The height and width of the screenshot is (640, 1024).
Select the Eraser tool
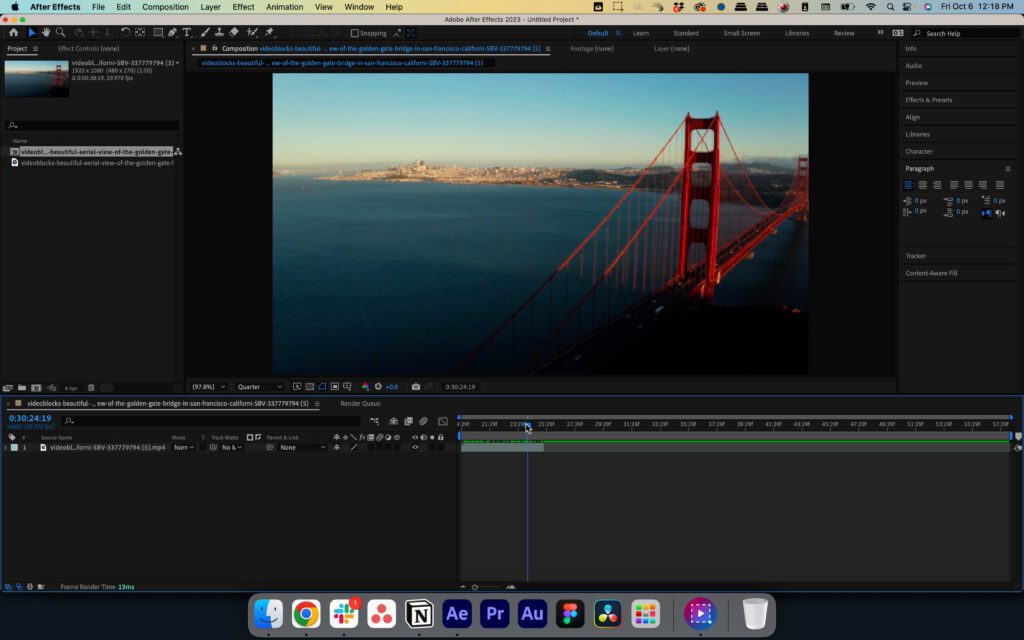point(234,32)
